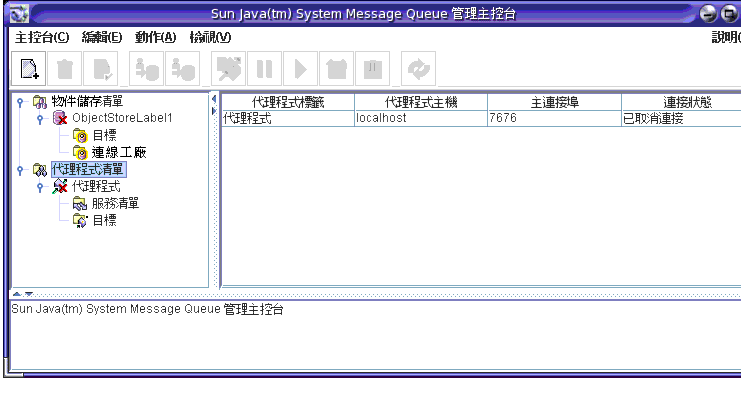
Task: Select the 代理程式 broker tree node
Action: click(96, 187)
